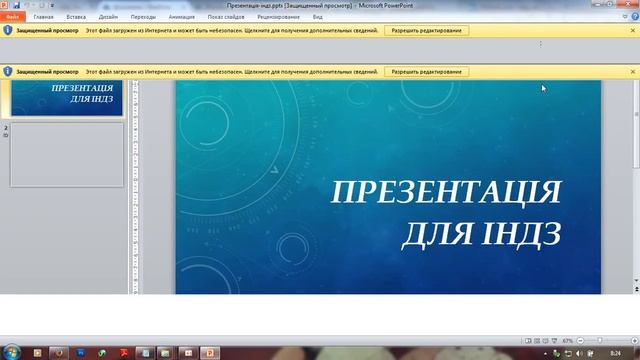
Task: Close the lower Protected View message bar
Action: point(633,72)
